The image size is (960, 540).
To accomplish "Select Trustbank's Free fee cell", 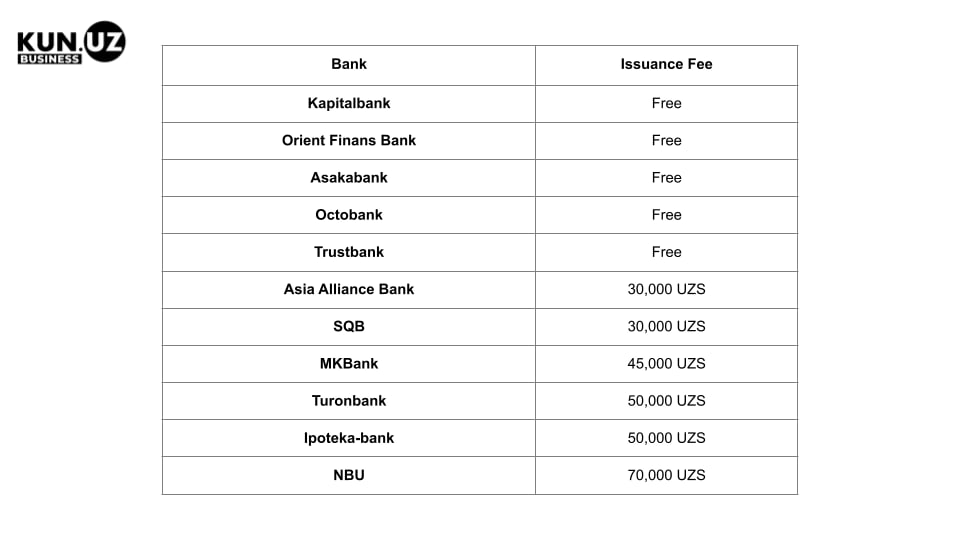I will pyautogui.click(x=666, y=252).
